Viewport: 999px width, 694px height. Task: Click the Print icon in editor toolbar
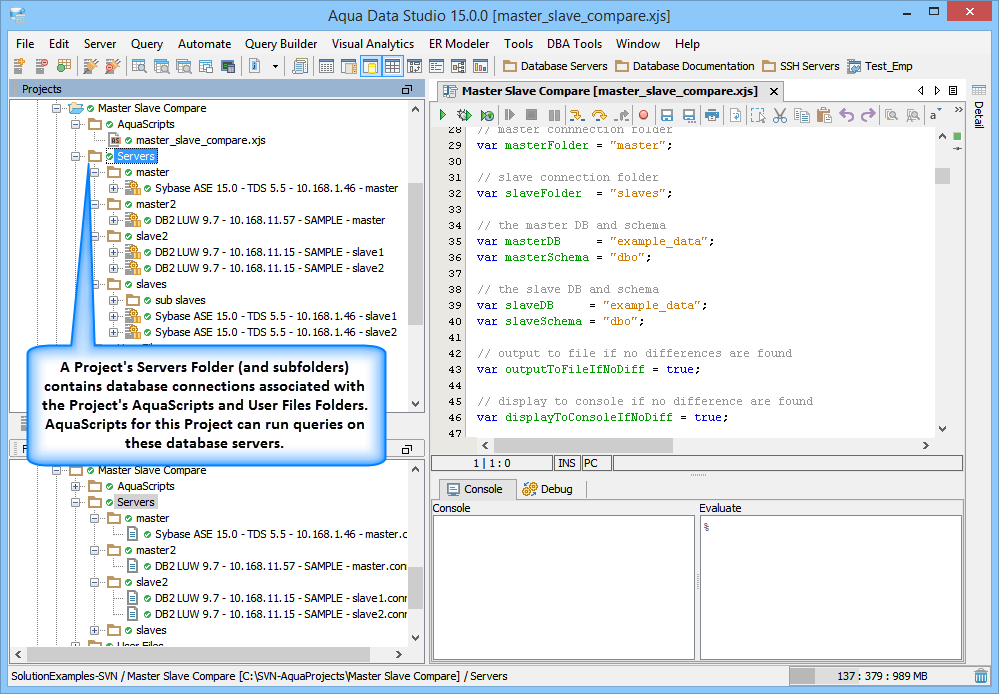(x=712, y=115)
